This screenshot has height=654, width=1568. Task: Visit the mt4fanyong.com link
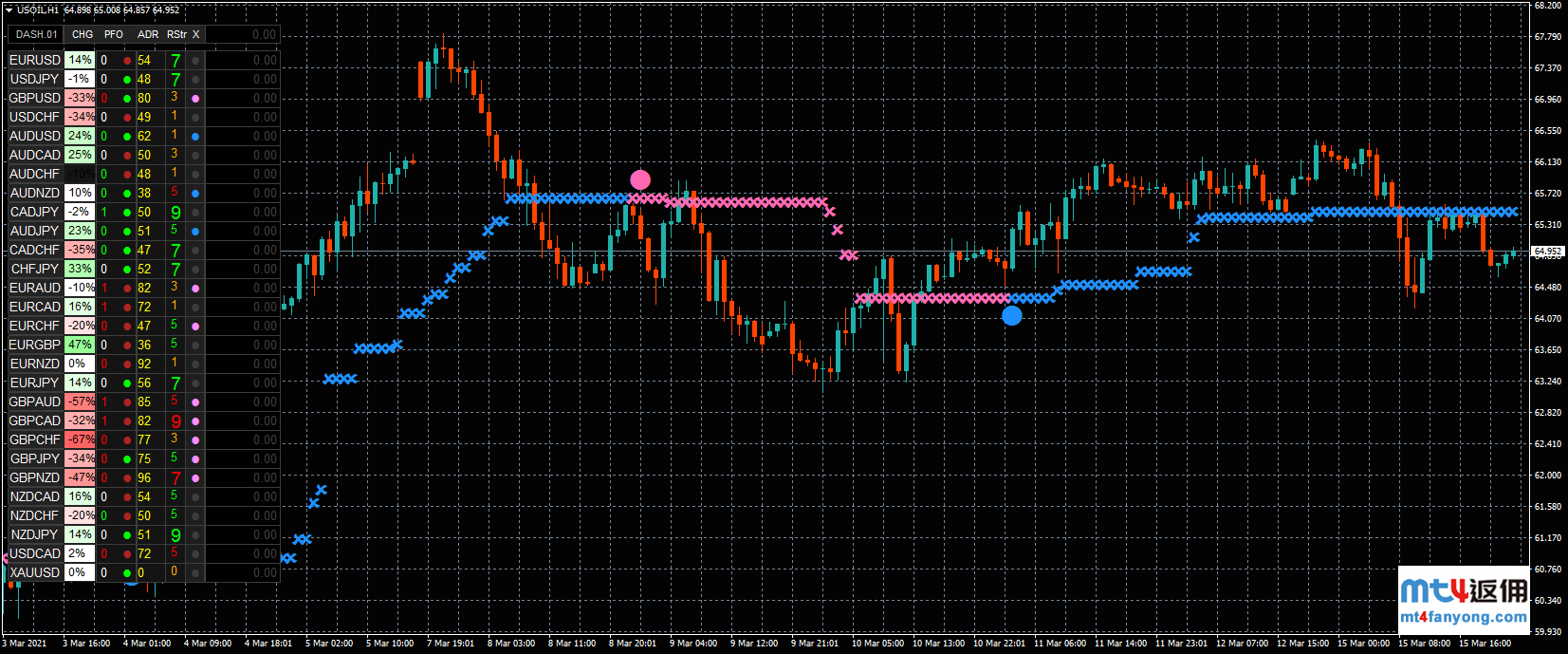(1464, 617)
